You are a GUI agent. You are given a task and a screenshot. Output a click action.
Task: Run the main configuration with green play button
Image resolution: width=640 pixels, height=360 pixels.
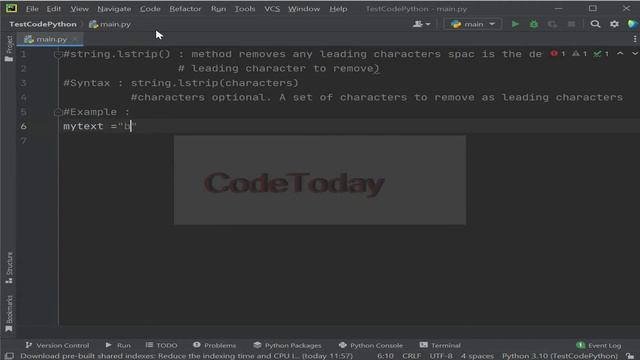pyautogui.click(x=515, y=24)
